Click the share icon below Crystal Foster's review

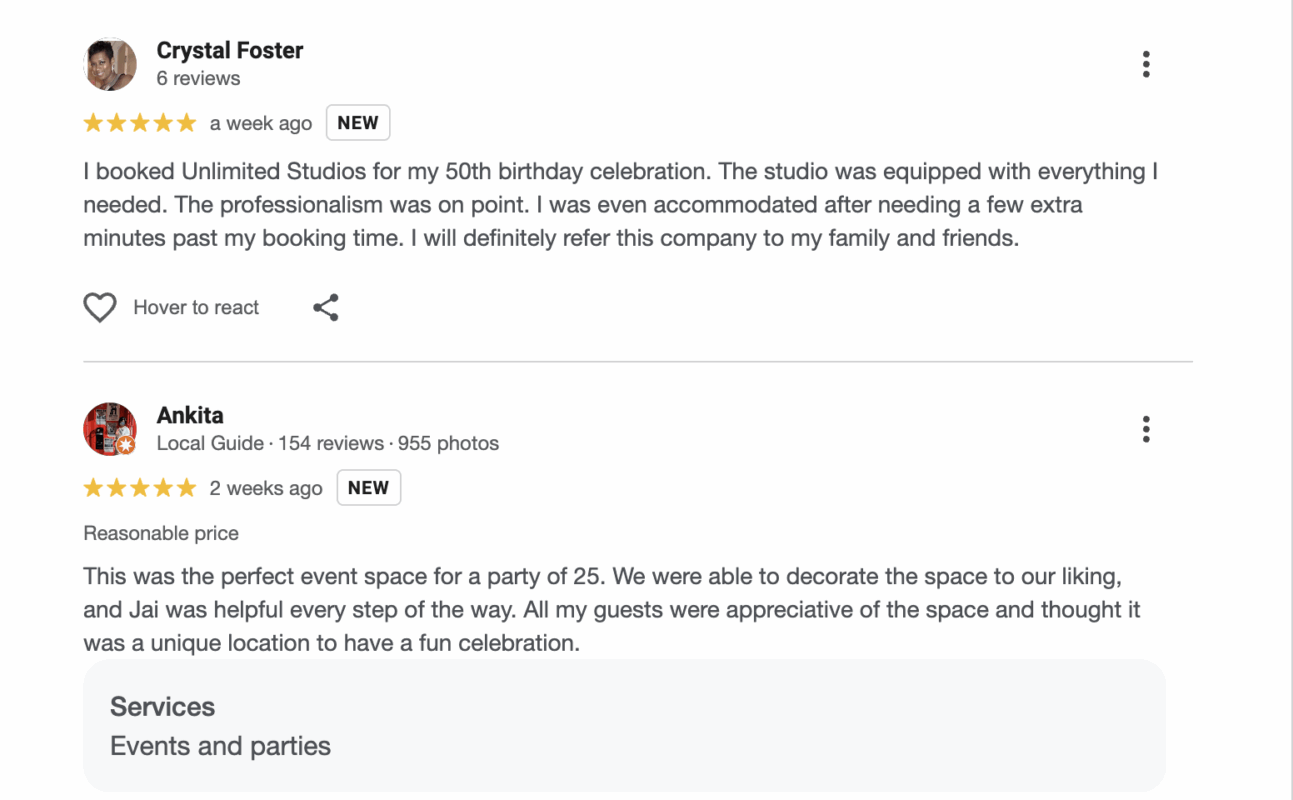(325, 307)
